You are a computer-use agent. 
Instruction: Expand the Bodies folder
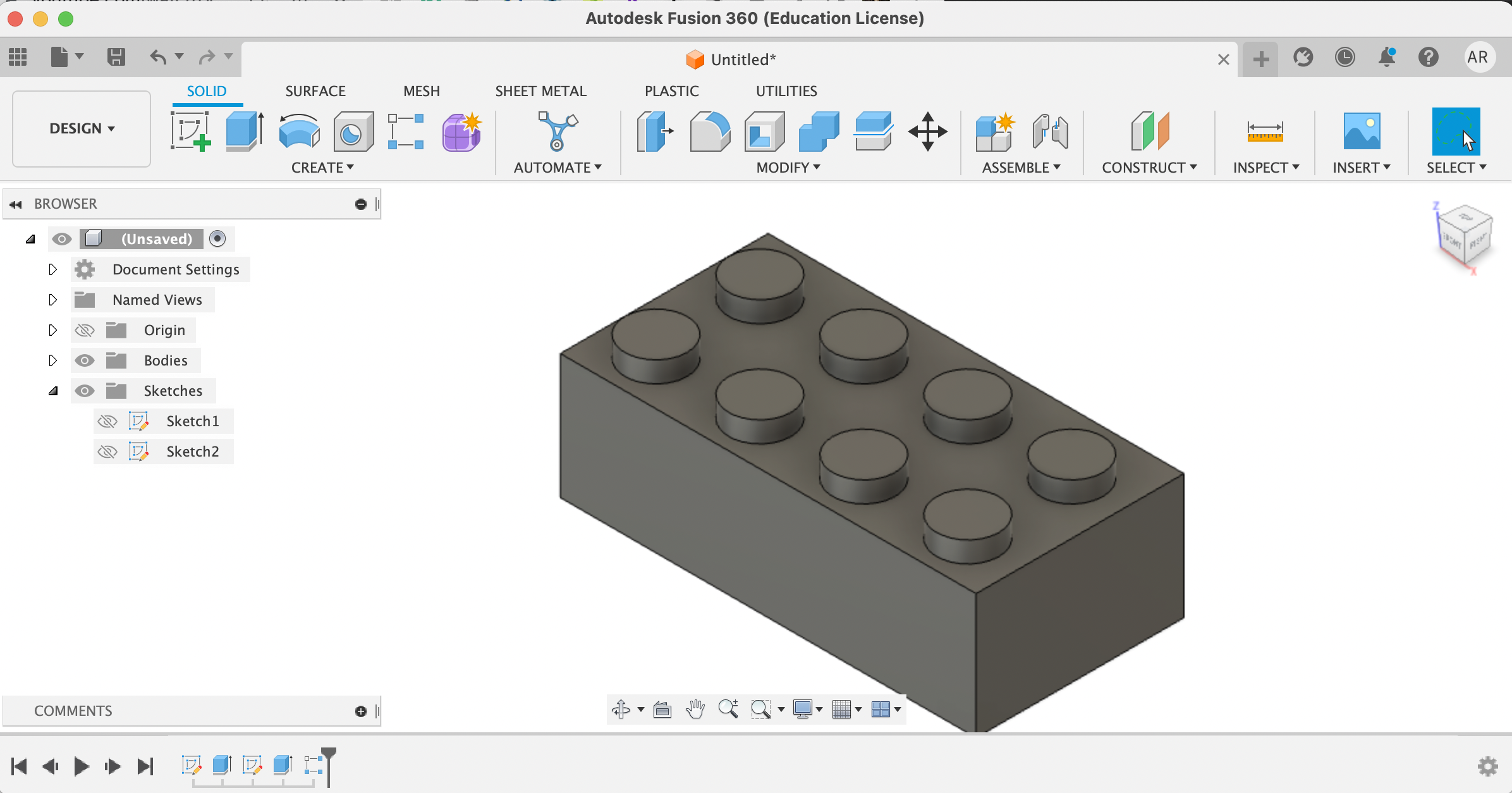click(53, 360)
